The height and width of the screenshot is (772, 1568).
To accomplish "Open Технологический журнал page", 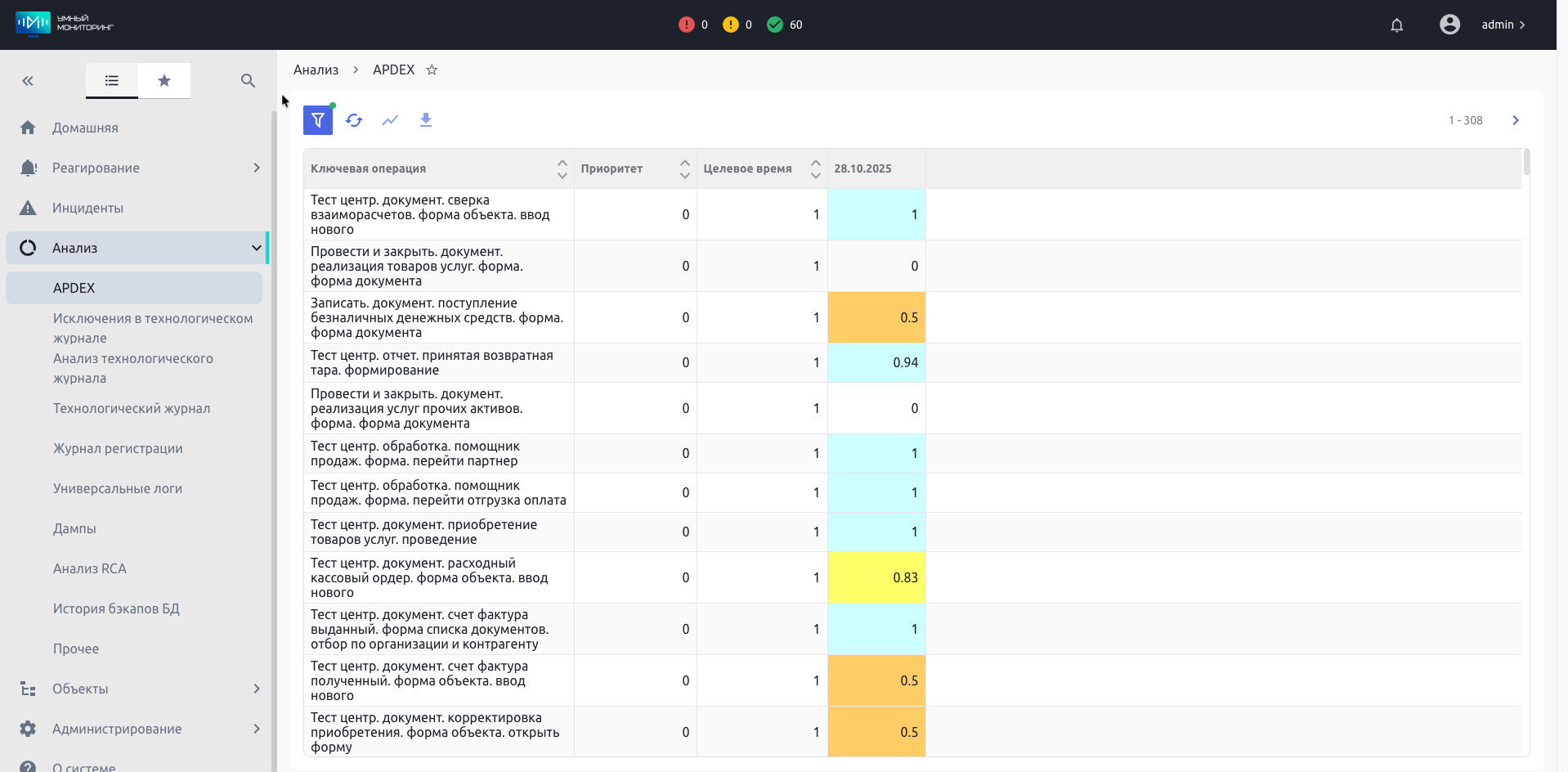I will point(132,408).
